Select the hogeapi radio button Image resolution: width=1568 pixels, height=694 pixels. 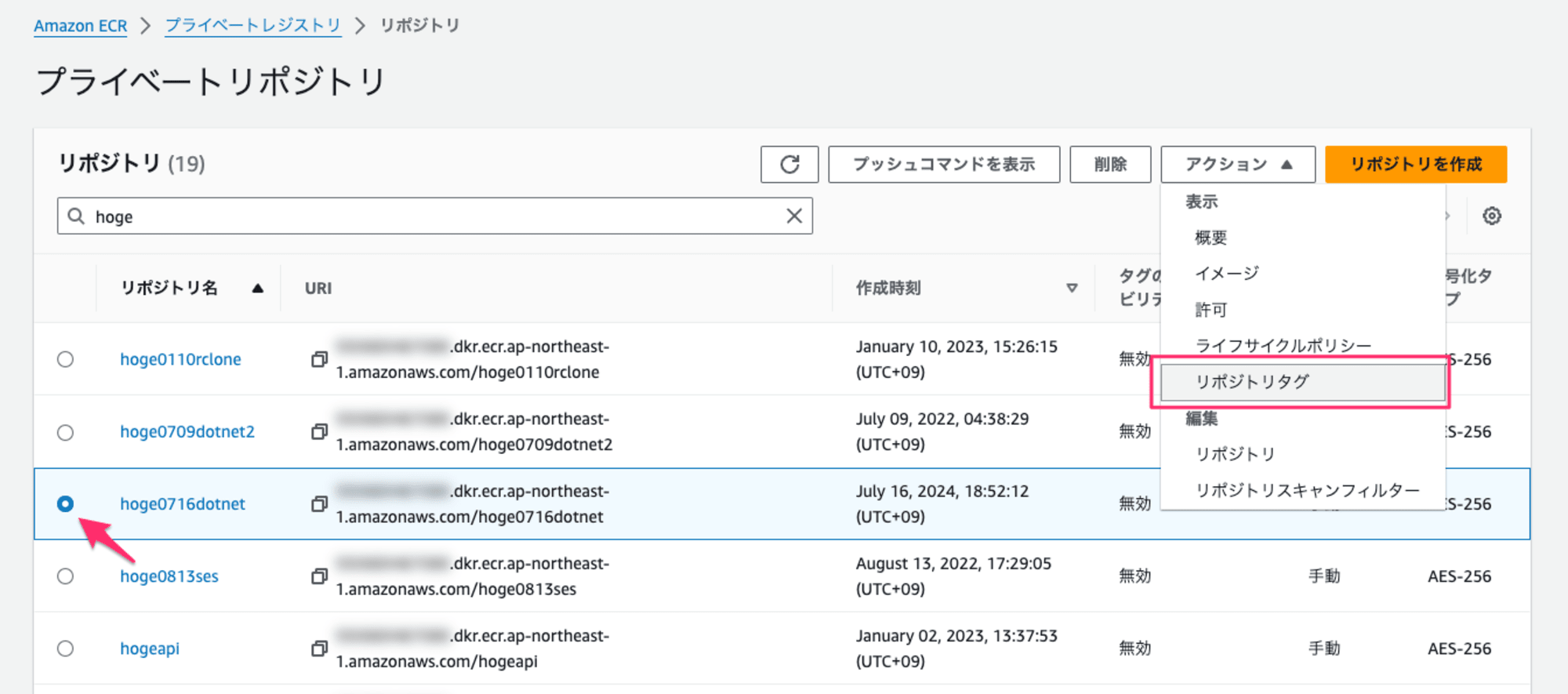[65, 649]
